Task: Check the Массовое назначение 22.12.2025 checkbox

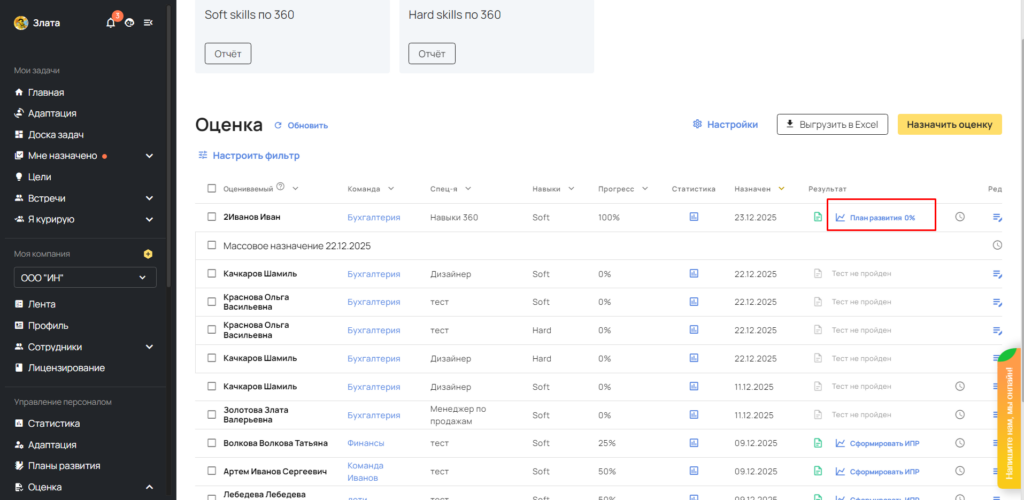Action: pos(212,245)
